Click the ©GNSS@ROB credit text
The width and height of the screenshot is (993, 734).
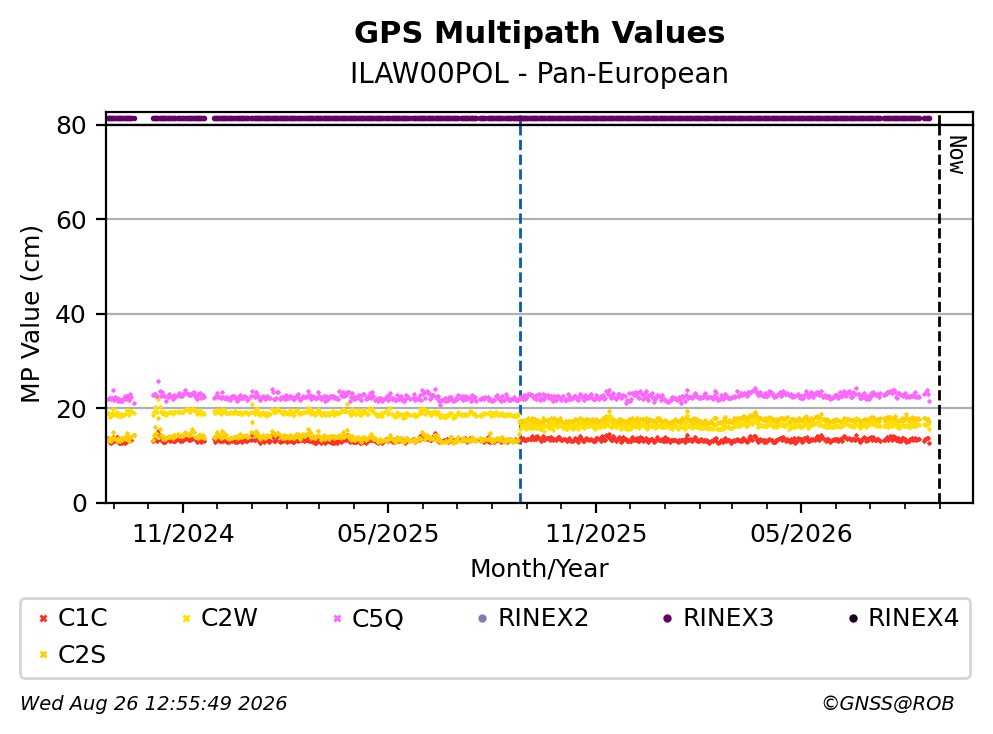(888, 703)
